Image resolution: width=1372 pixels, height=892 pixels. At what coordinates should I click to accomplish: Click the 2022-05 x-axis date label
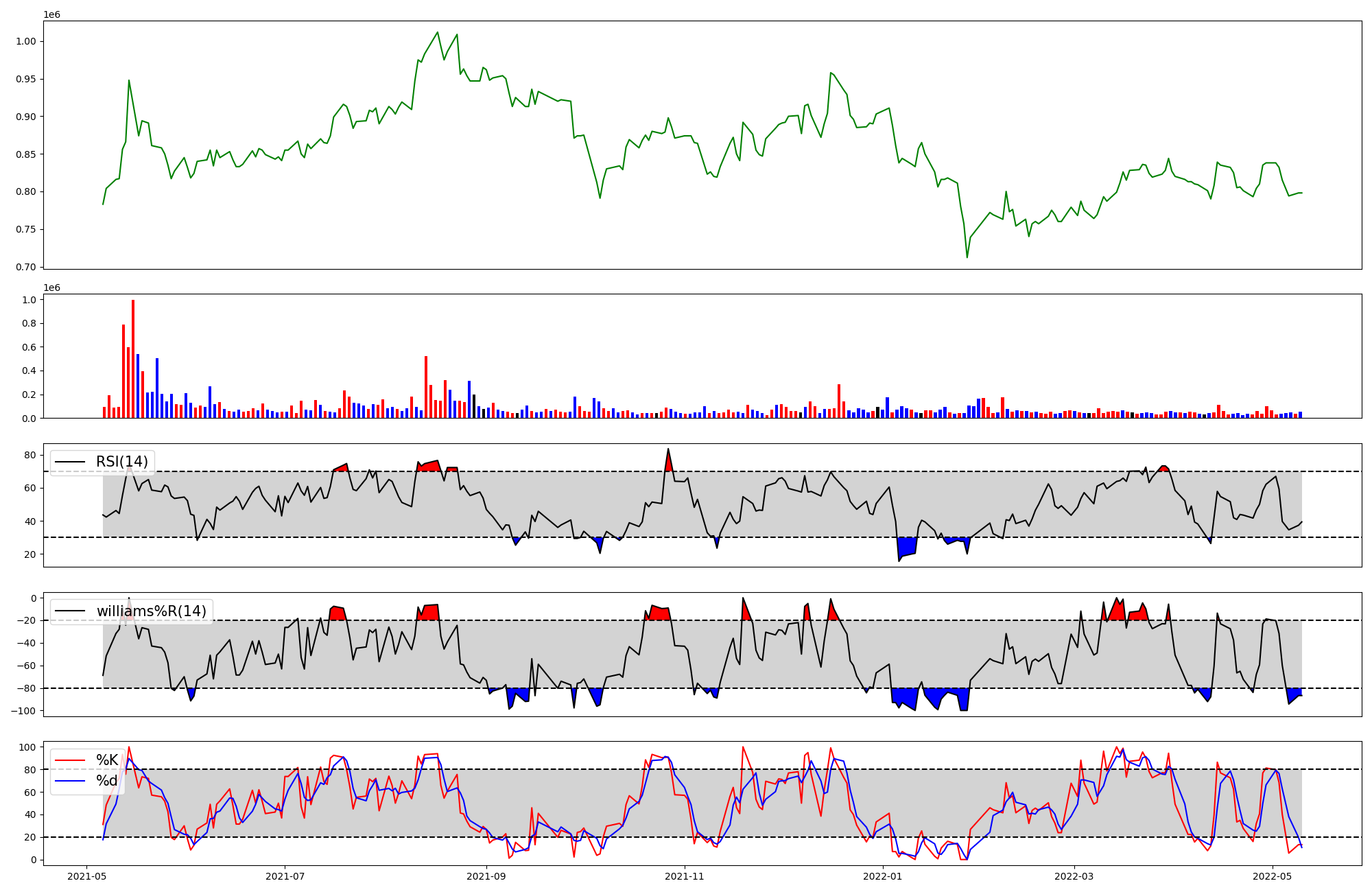click(x=1273, y=876)
